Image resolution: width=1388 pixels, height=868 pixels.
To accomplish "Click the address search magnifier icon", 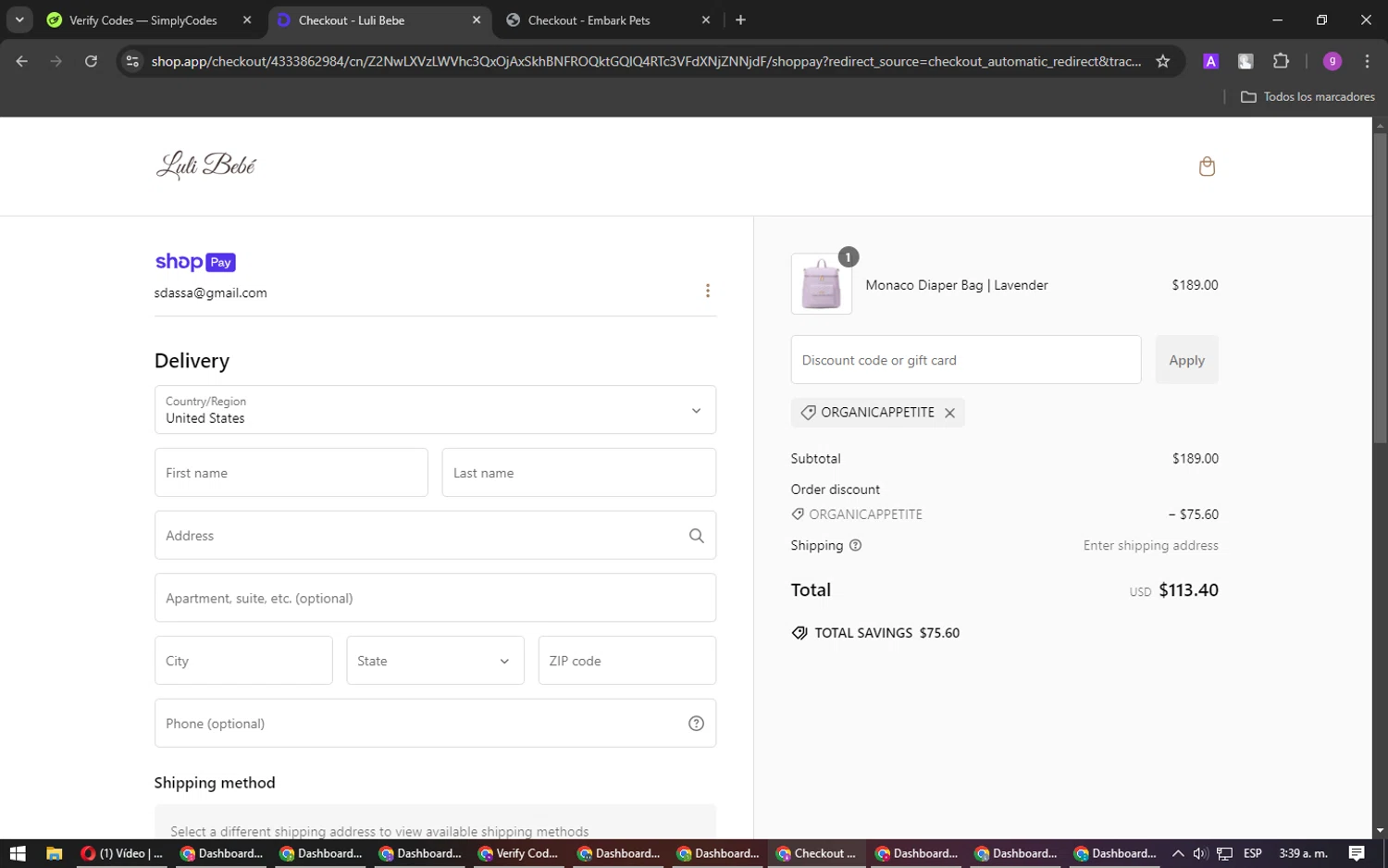I will pos(696,536).
